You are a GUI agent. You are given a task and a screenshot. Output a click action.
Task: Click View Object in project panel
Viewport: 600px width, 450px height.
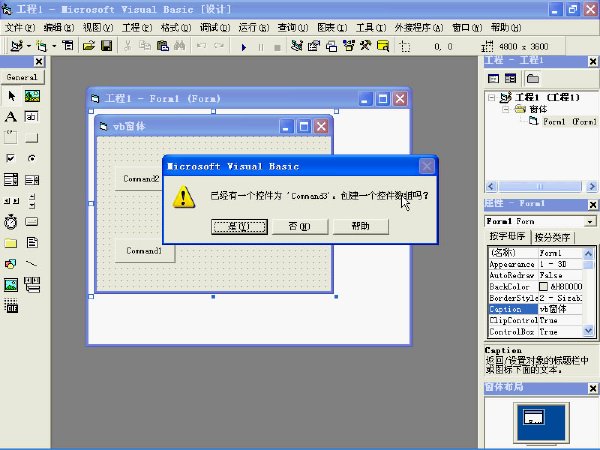510,79
